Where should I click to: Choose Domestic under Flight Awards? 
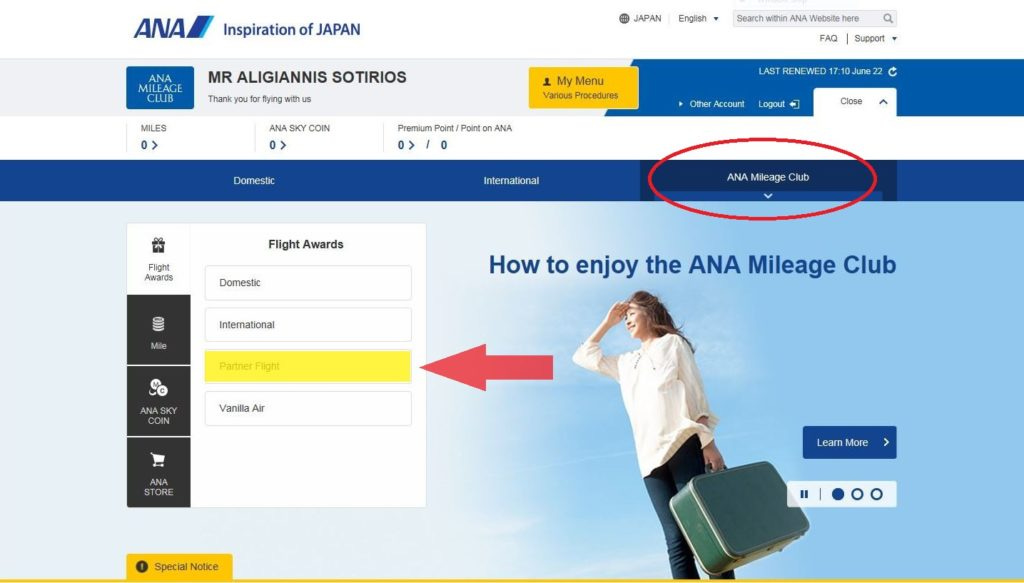pyautogui.click(x=308, y=283)
